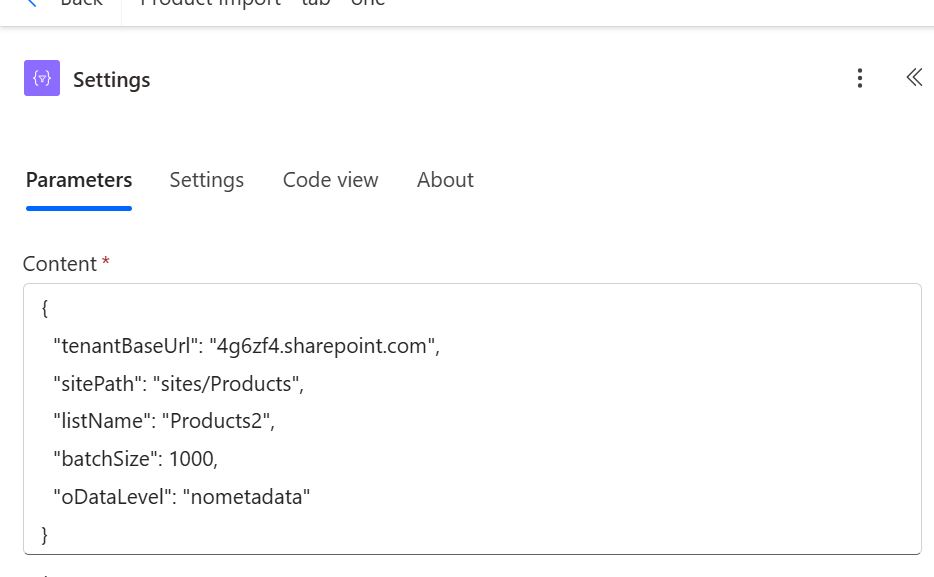Click the Back arrow icon
934x577 pixels.
pos(32,3)
